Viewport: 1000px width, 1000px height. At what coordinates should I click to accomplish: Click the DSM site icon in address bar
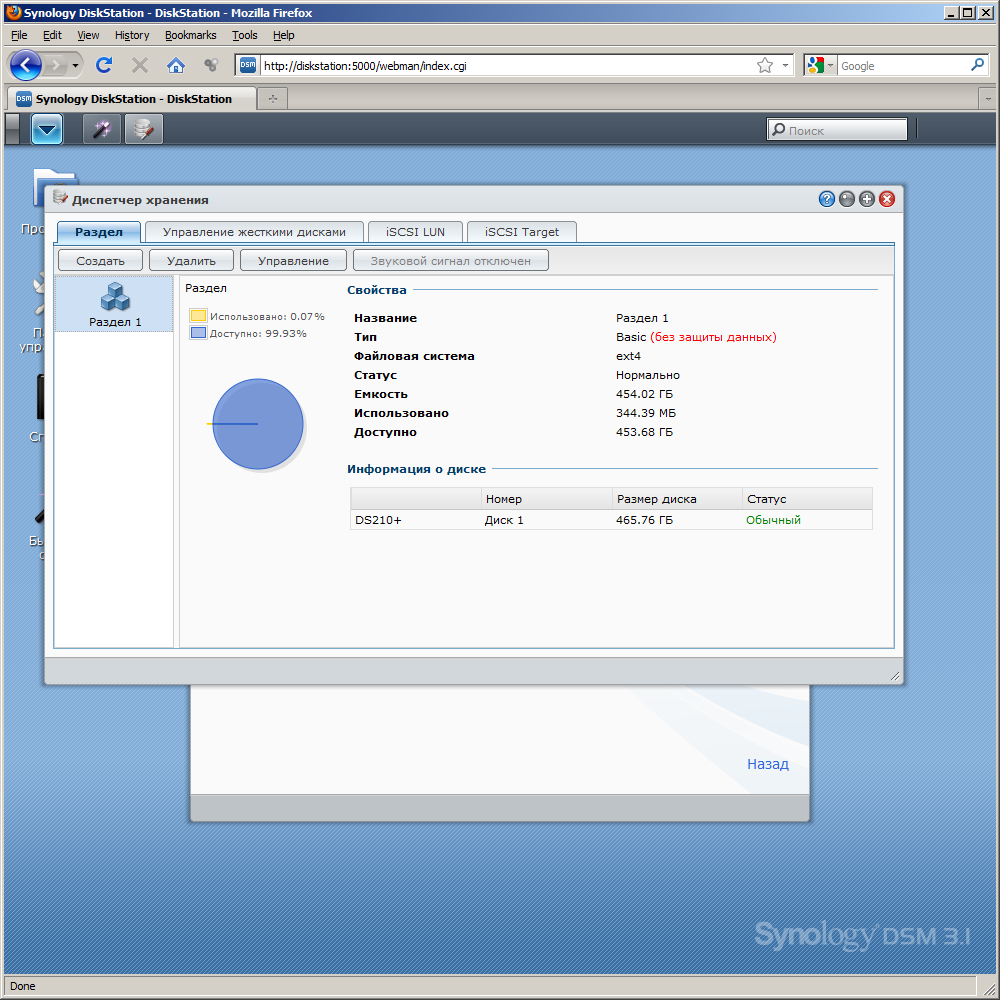tap(248, 65)
